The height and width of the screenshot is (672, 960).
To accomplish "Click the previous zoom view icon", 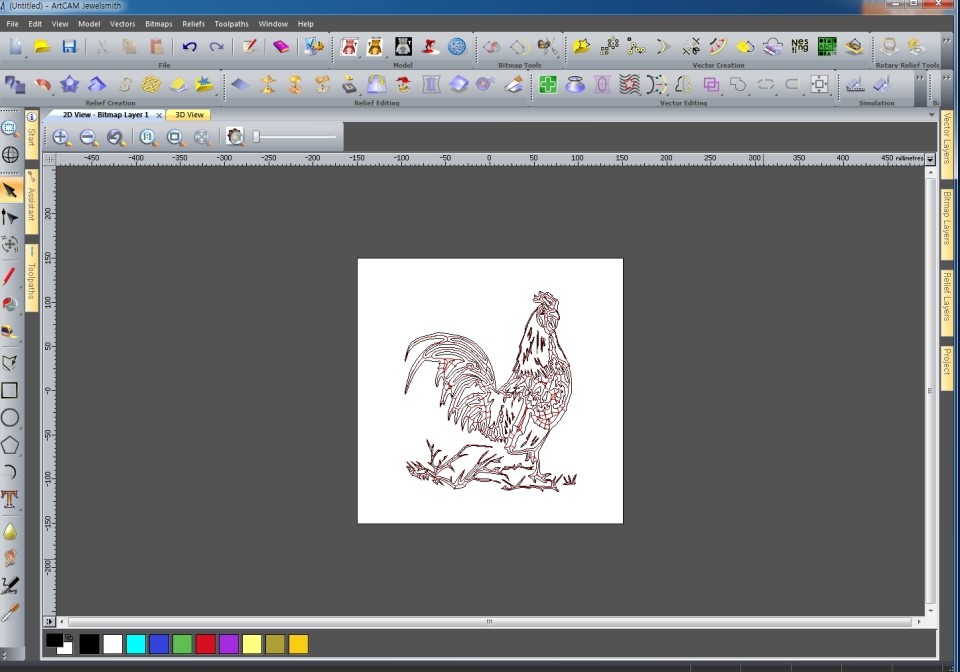I will [116, 137].
